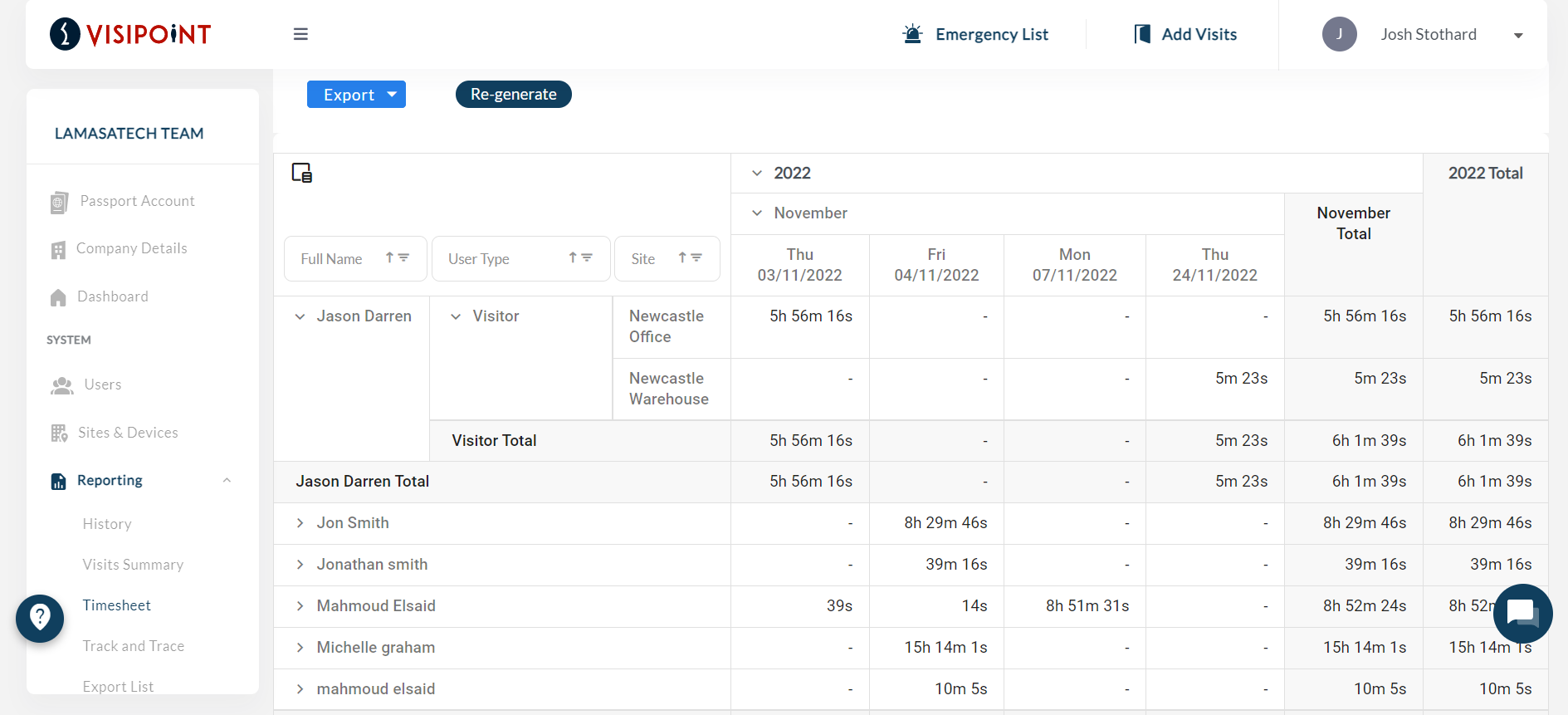Viewport: 1568px width, 715px height.
Task: Expand the Michelle graham row
Action: point(300,648)
